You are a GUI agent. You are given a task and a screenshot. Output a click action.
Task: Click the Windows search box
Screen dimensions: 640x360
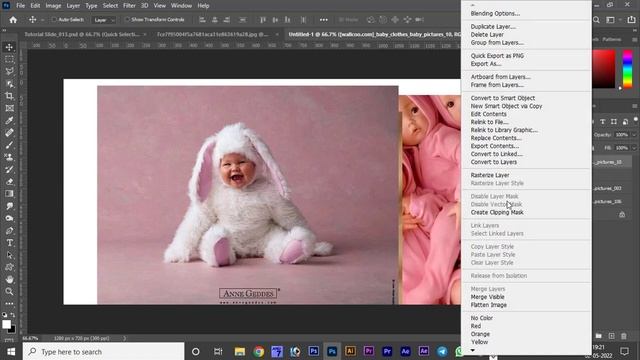coord(104,351)
